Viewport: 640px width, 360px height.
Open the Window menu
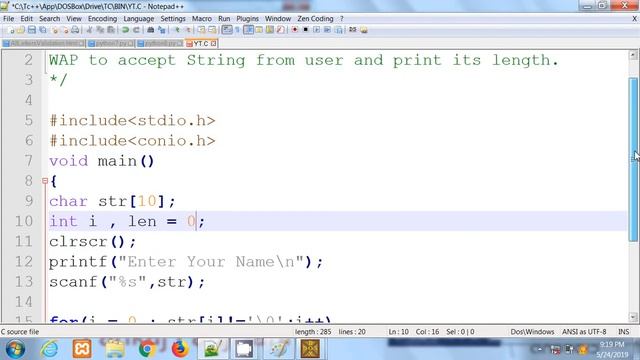278,19
